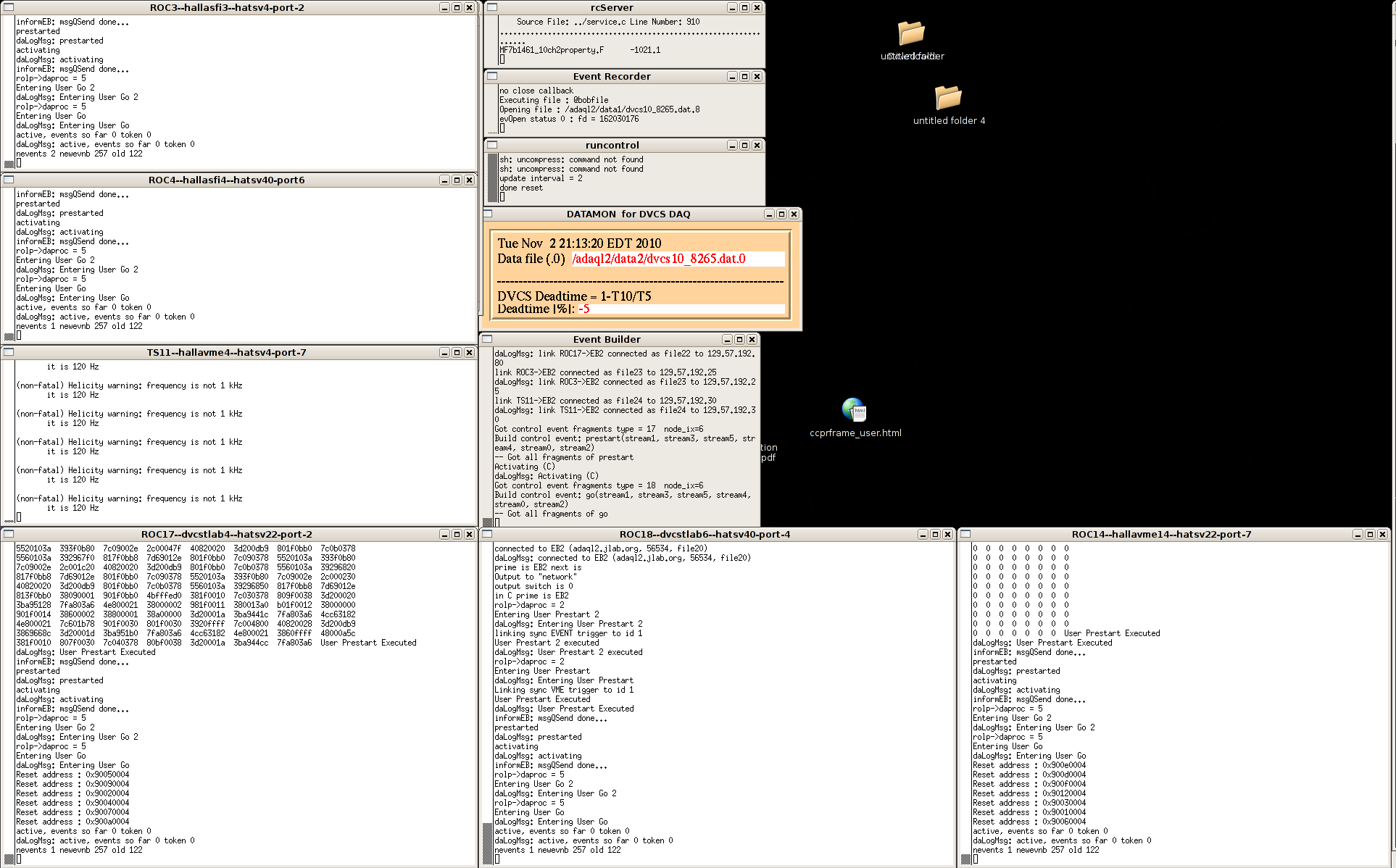The image size is (1396, 868).
Task: Maximize the ROC17--dvcstlab4 terminal window
Action: (457, 534)
